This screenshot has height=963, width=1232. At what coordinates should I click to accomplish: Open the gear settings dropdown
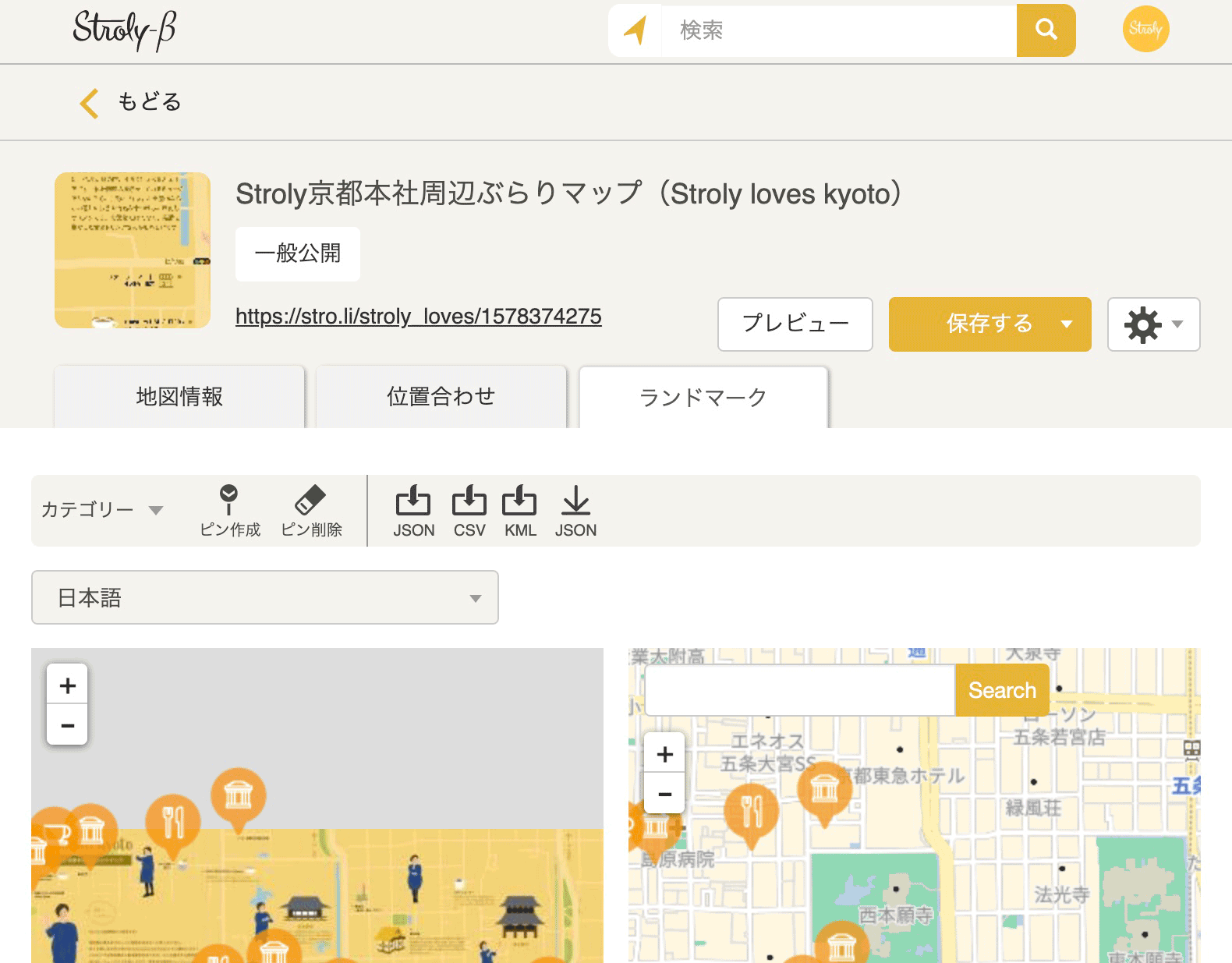(1152, 324)
